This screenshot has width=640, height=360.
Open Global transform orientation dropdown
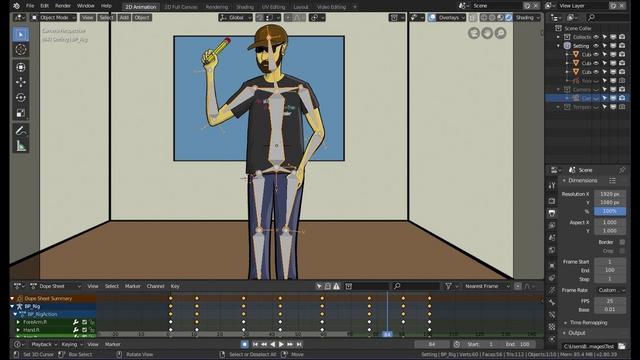pyautogui.click(x=236, y=18)
